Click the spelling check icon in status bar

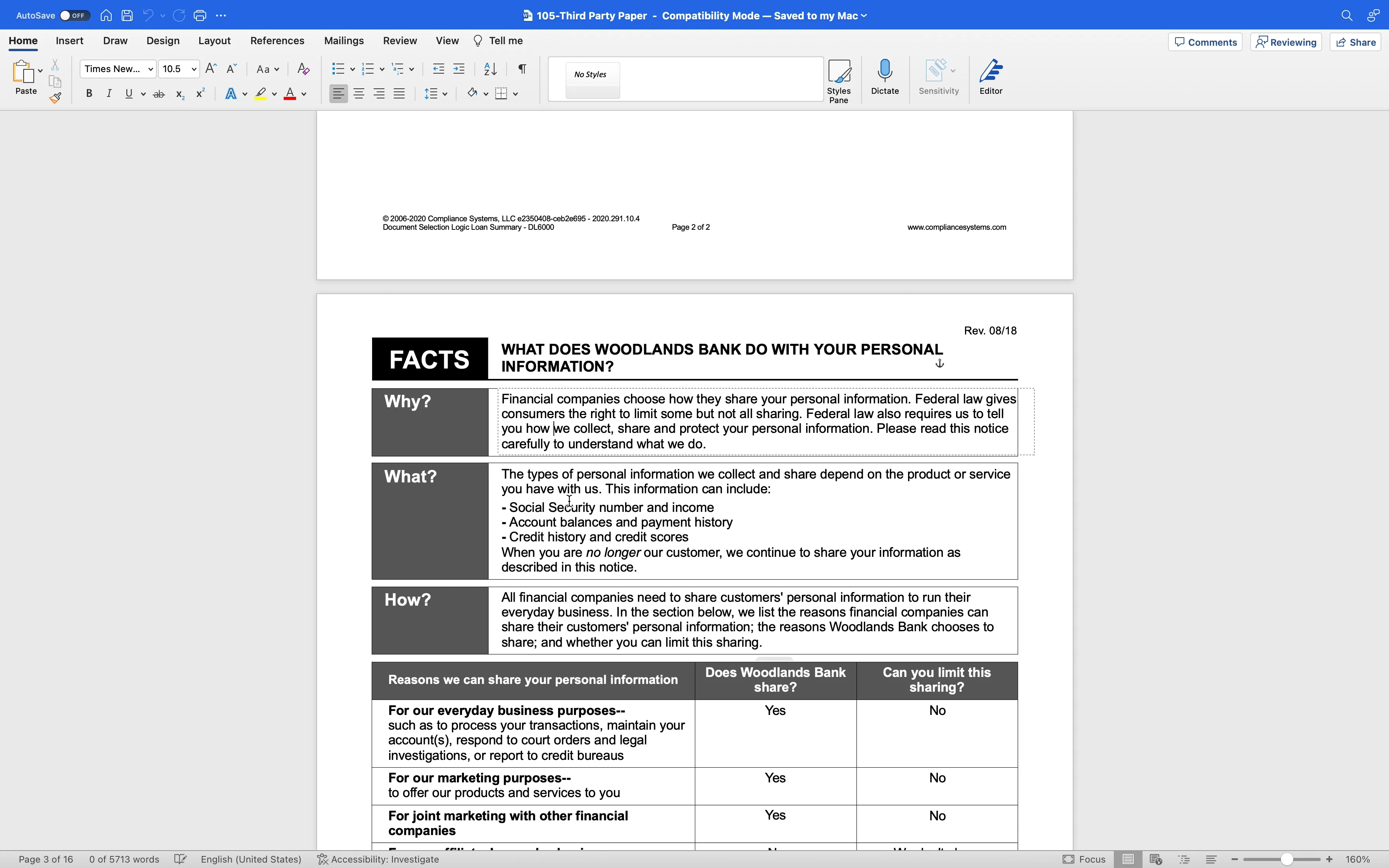tap(180, 859)
